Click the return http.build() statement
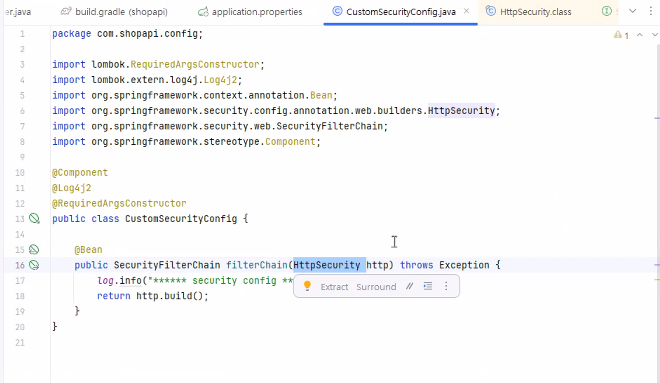660x383 pixels. point(153,296)
